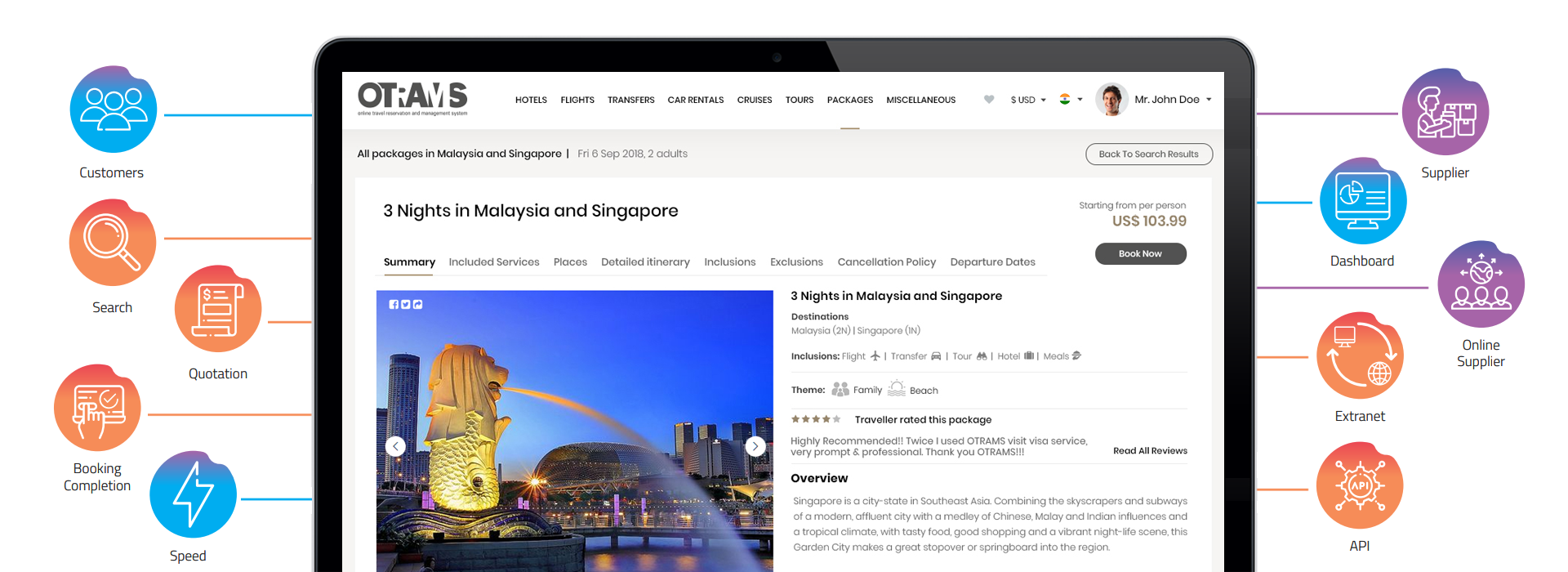The height and width of the screenshot is (572, 1568).
Task: Click the India flag icon
Action: click(1065, 99)
